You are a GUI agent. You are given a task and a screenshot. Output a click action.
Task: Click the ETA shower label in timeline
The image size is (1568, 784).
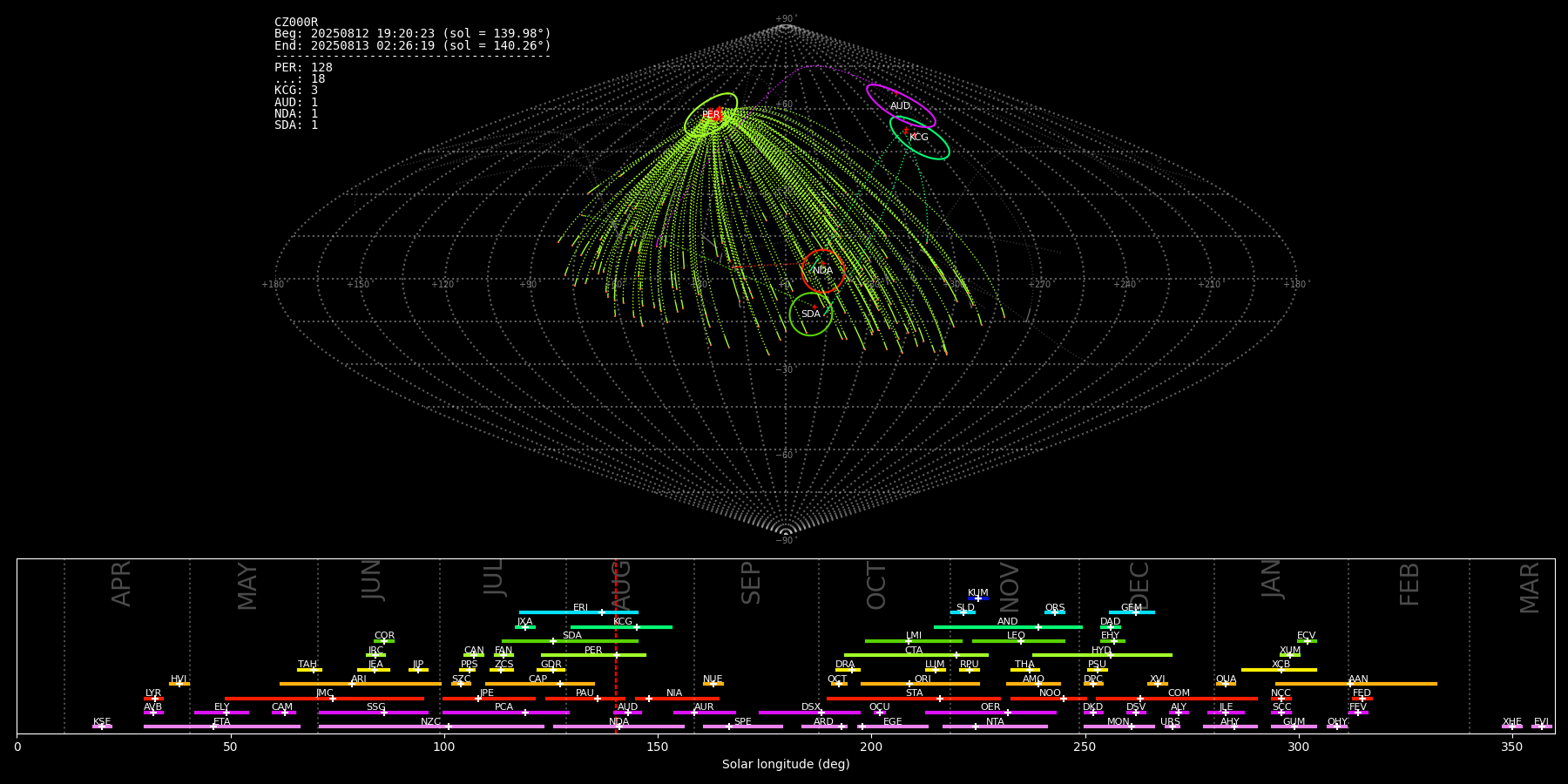pos(222,722)
